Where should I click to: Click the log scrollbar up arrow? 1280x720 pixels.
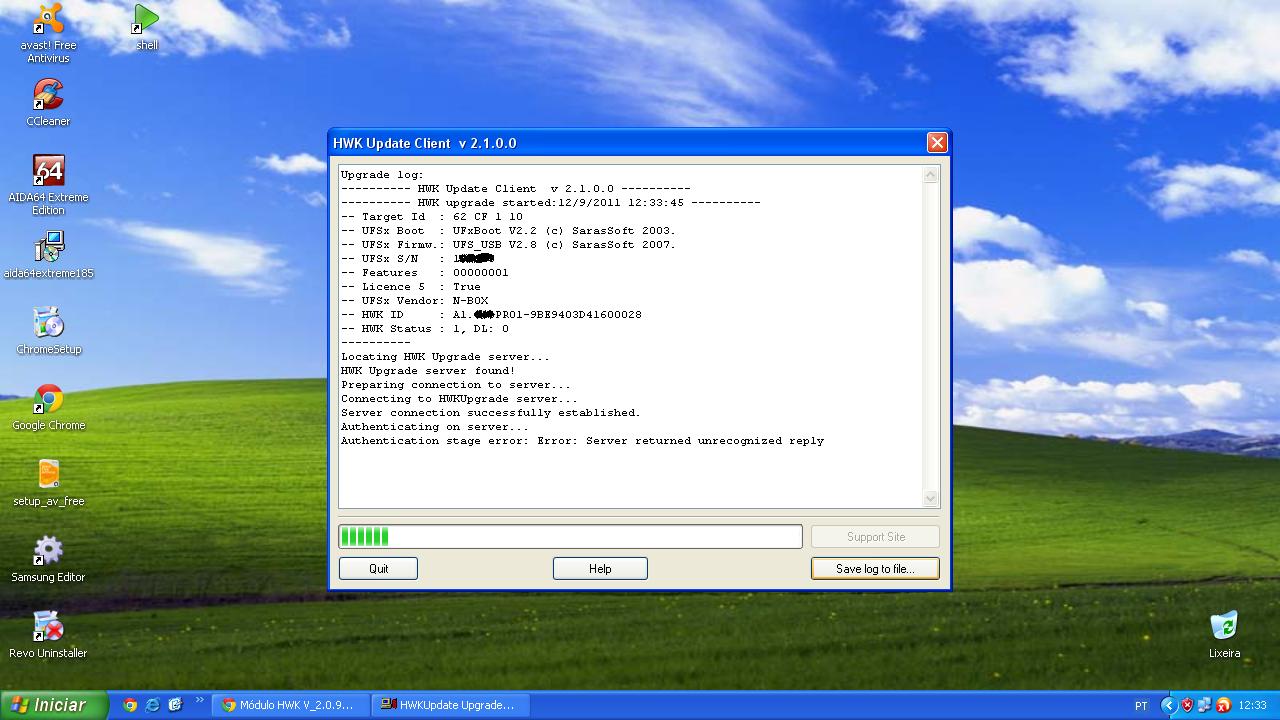click(931, 175)
